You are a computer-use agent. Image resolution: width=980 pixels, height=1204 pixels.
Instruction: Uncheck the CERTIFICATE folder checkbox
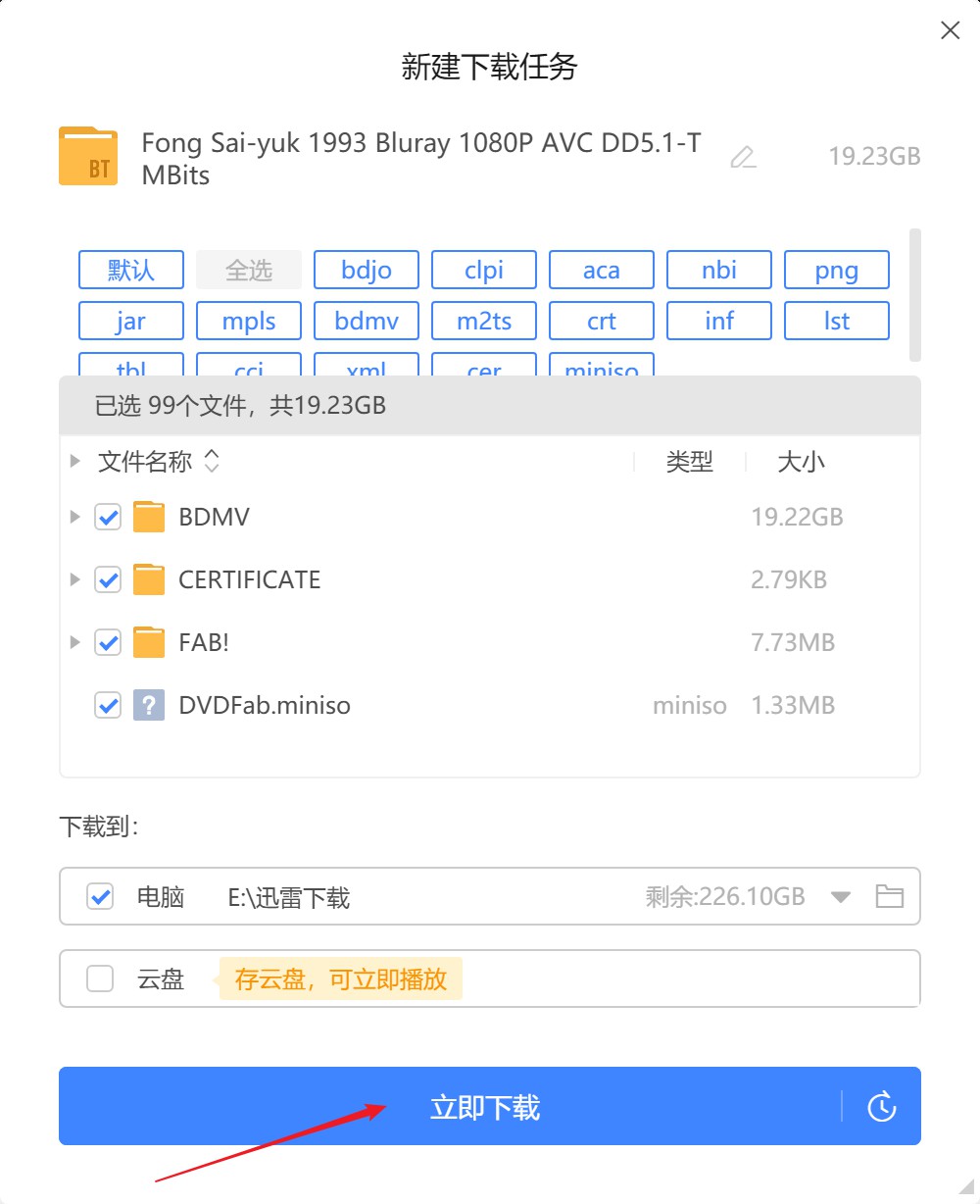108,580
